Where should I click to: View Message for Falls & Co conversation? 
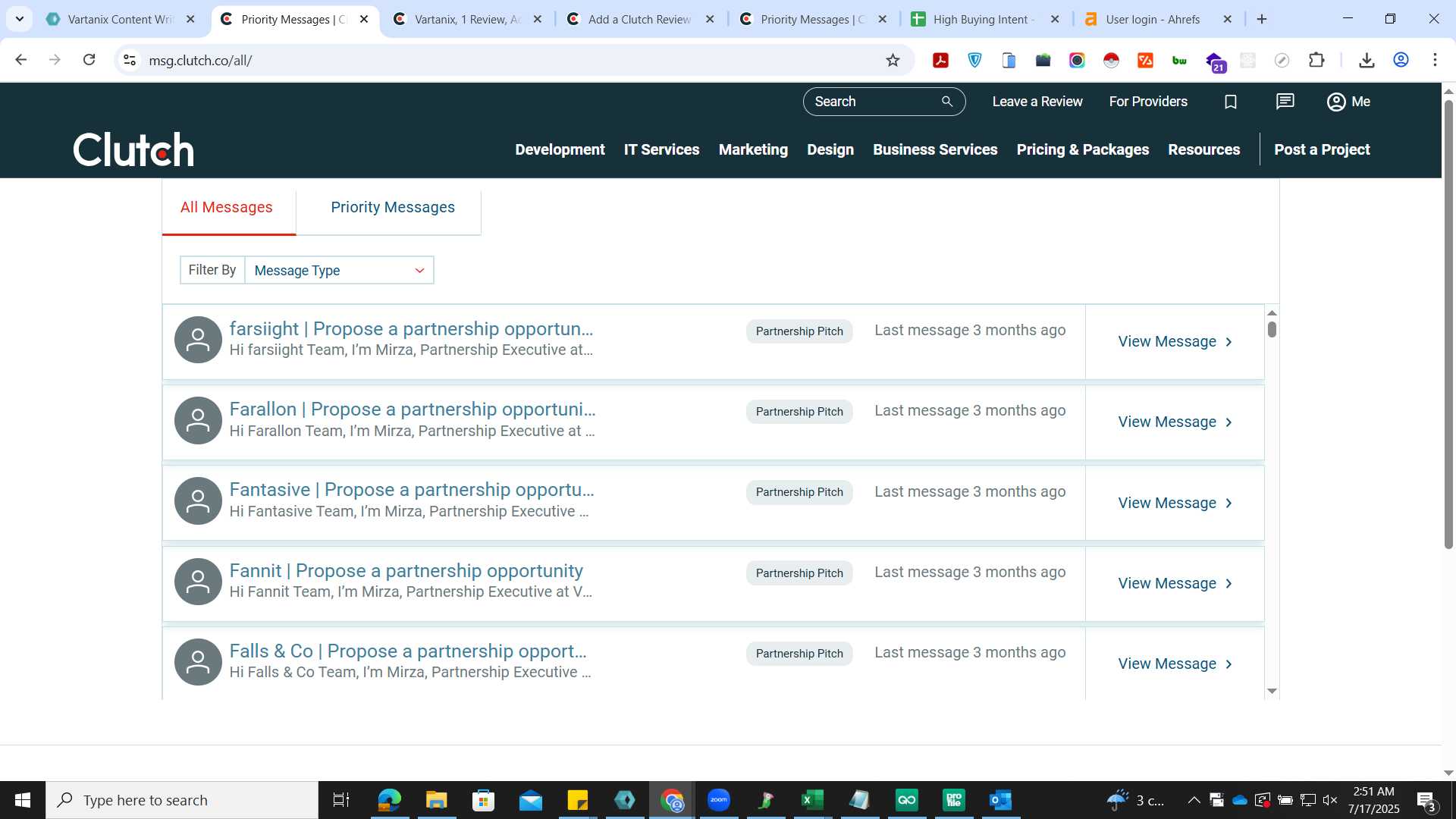pyautogui.click(x=1175, y=664)
